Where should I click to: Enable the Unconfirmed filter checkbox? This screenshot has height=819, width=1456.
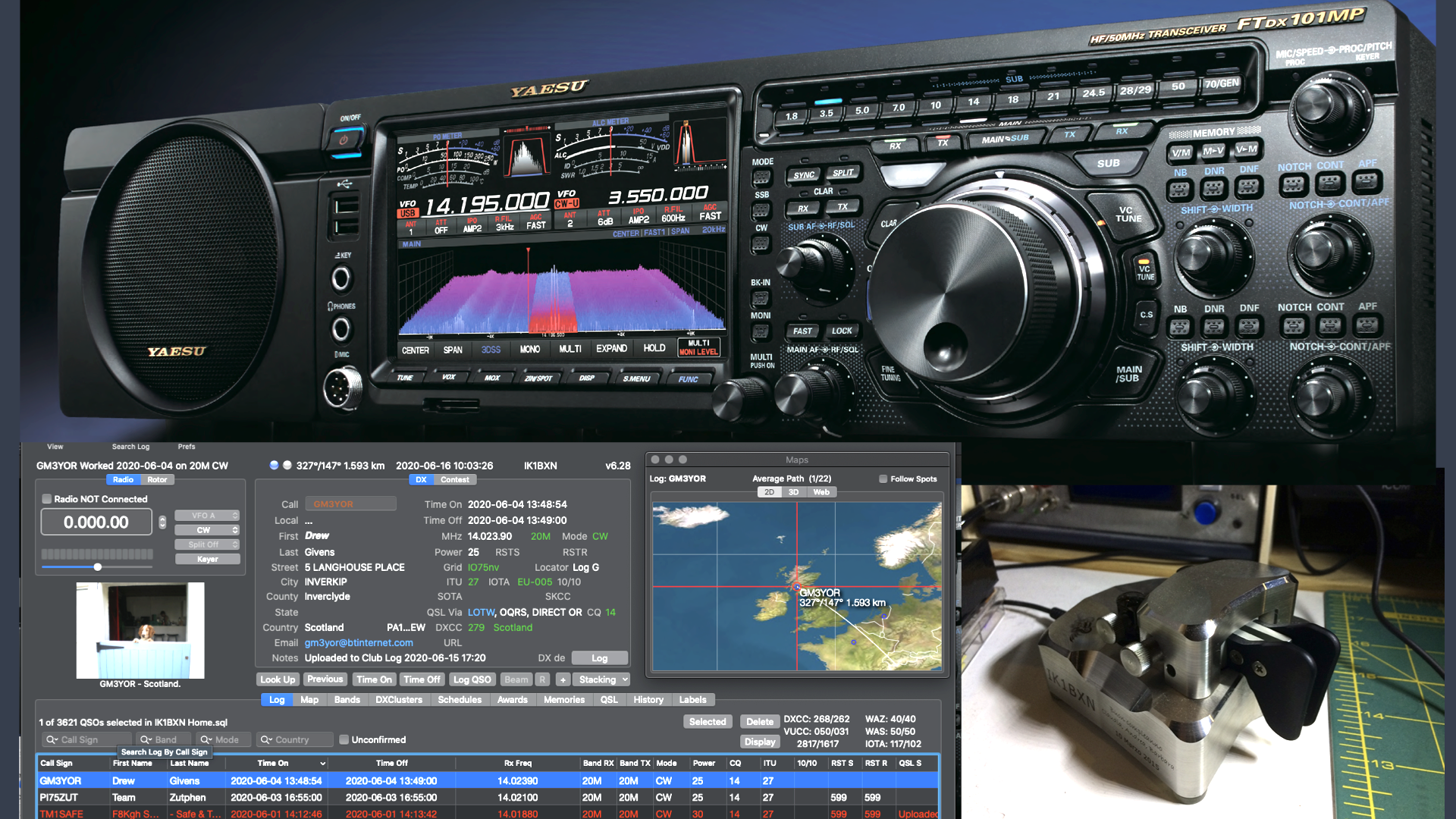point(344,739)
